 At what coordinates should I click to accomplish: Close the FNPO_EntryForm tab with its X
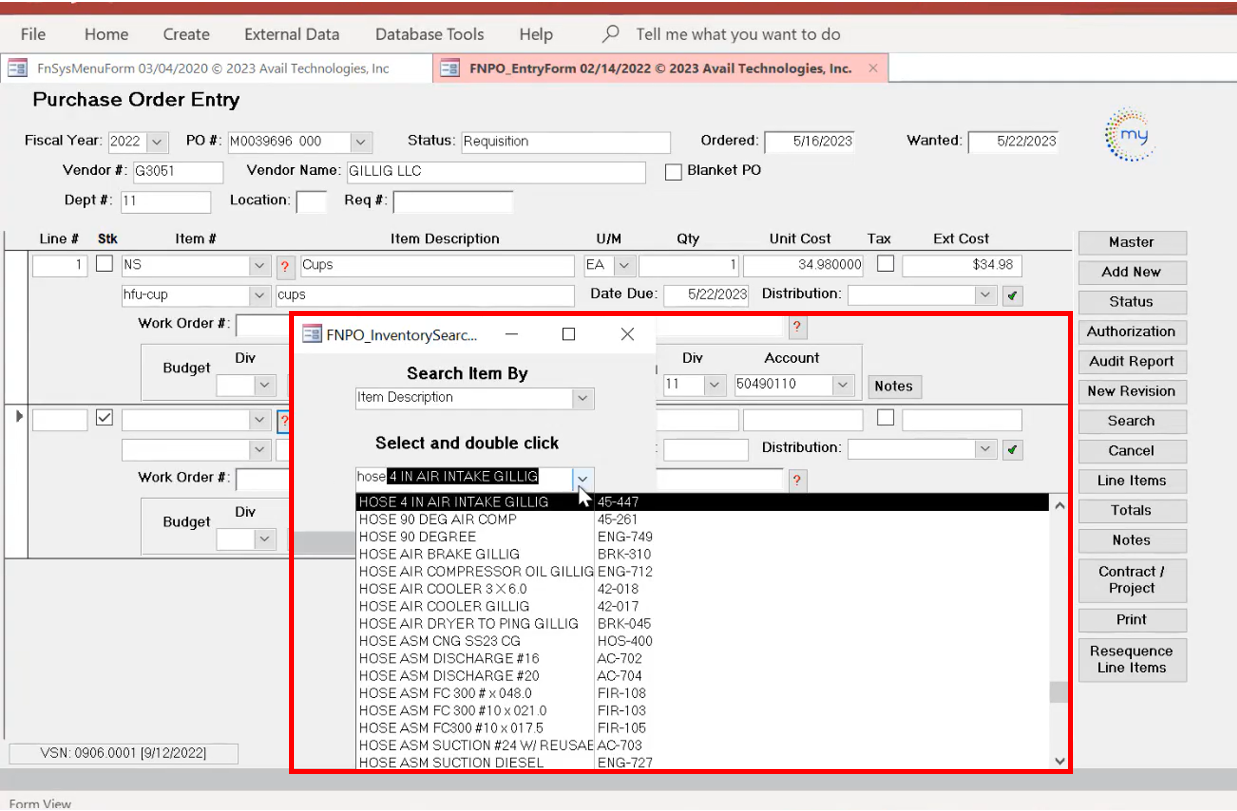(x=873, y=68)
